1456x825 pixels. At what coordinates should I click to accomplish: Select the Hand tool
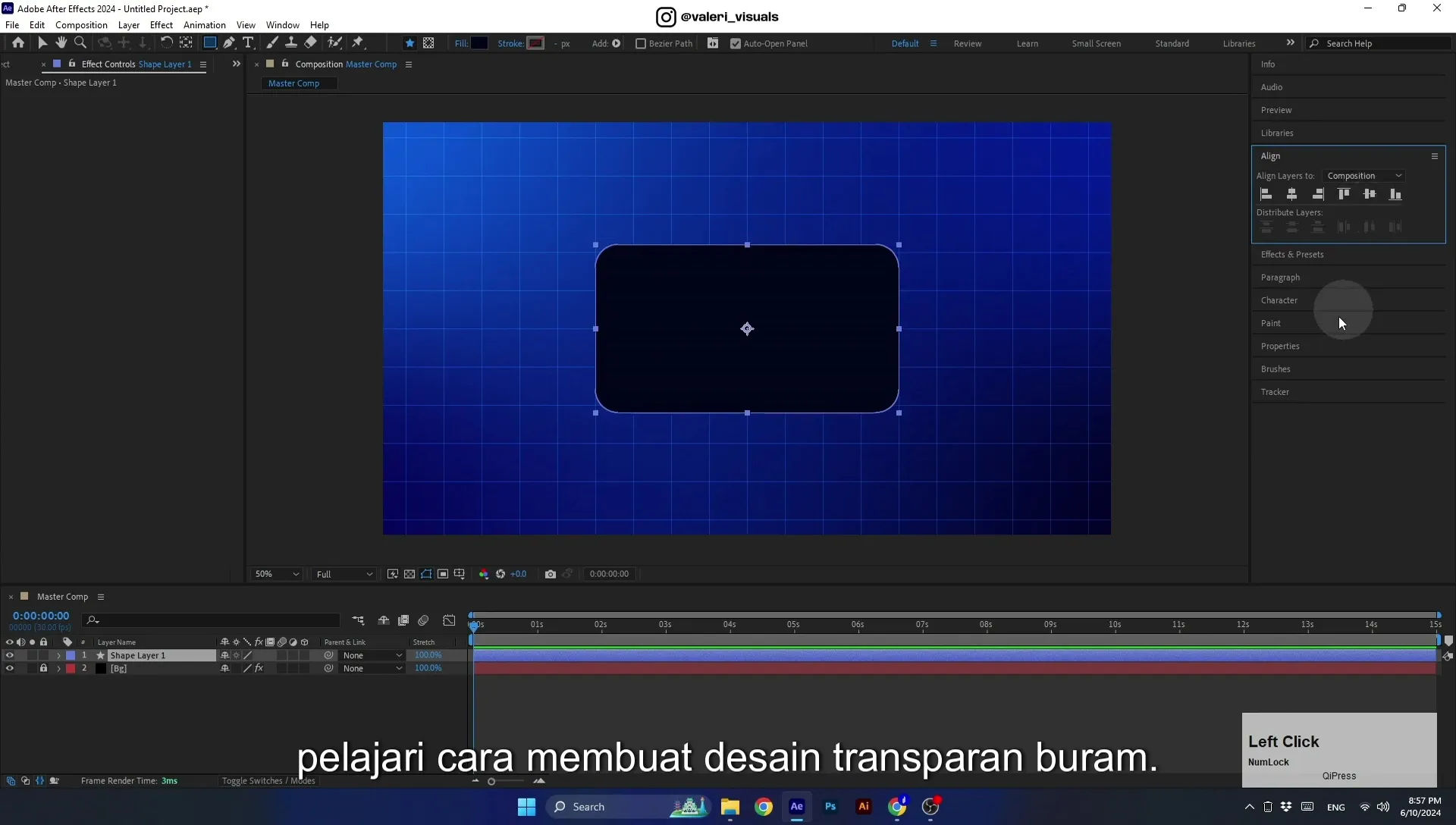[61, 43]
